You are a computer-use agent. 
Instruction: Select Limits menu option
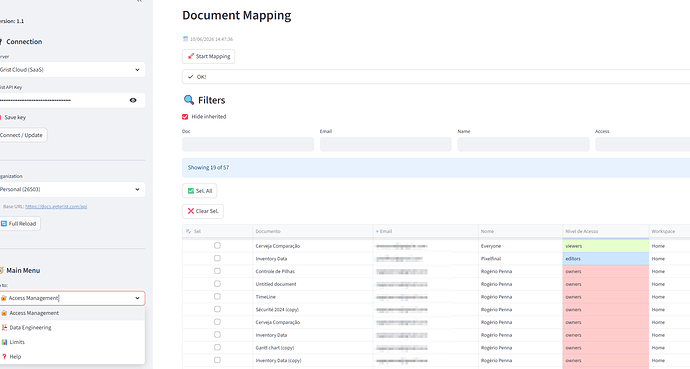[72, 342]
